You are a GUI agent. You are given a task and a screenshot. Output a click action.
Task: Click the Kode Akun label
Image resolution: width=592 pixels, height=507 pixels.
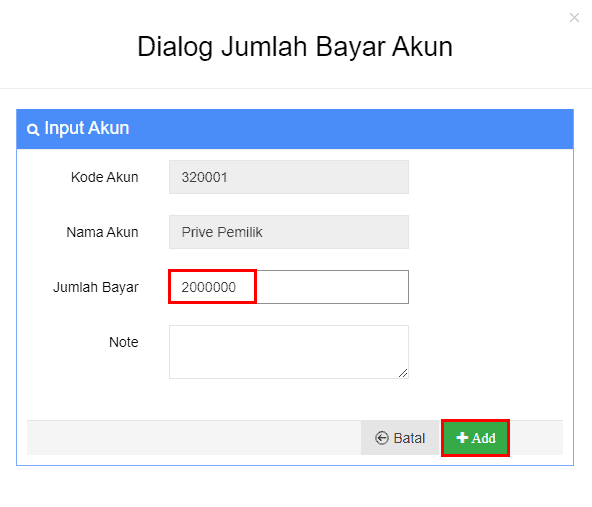tap(105, 177)
